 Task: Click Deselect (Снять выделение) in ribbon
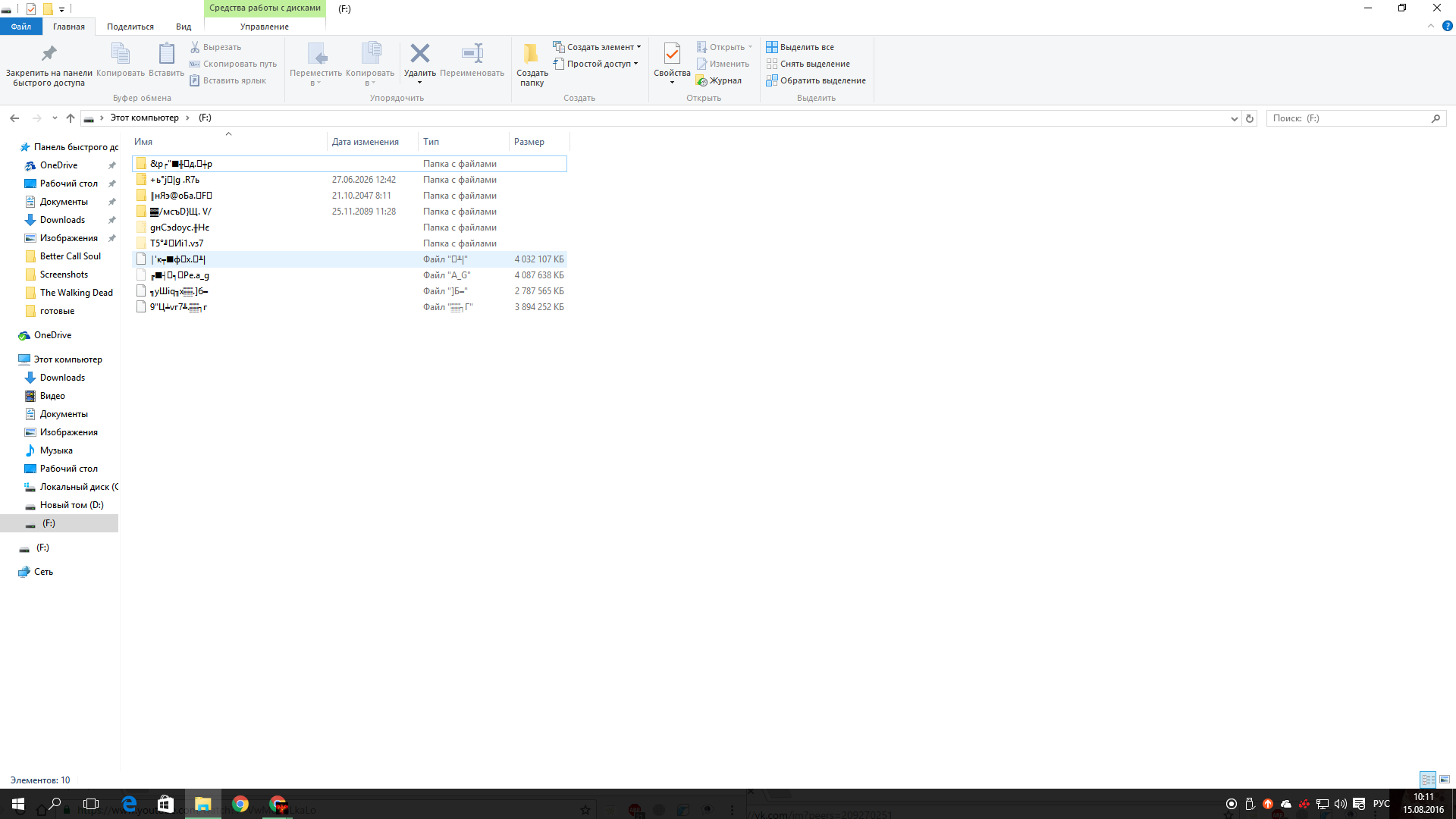pos(808,64)
